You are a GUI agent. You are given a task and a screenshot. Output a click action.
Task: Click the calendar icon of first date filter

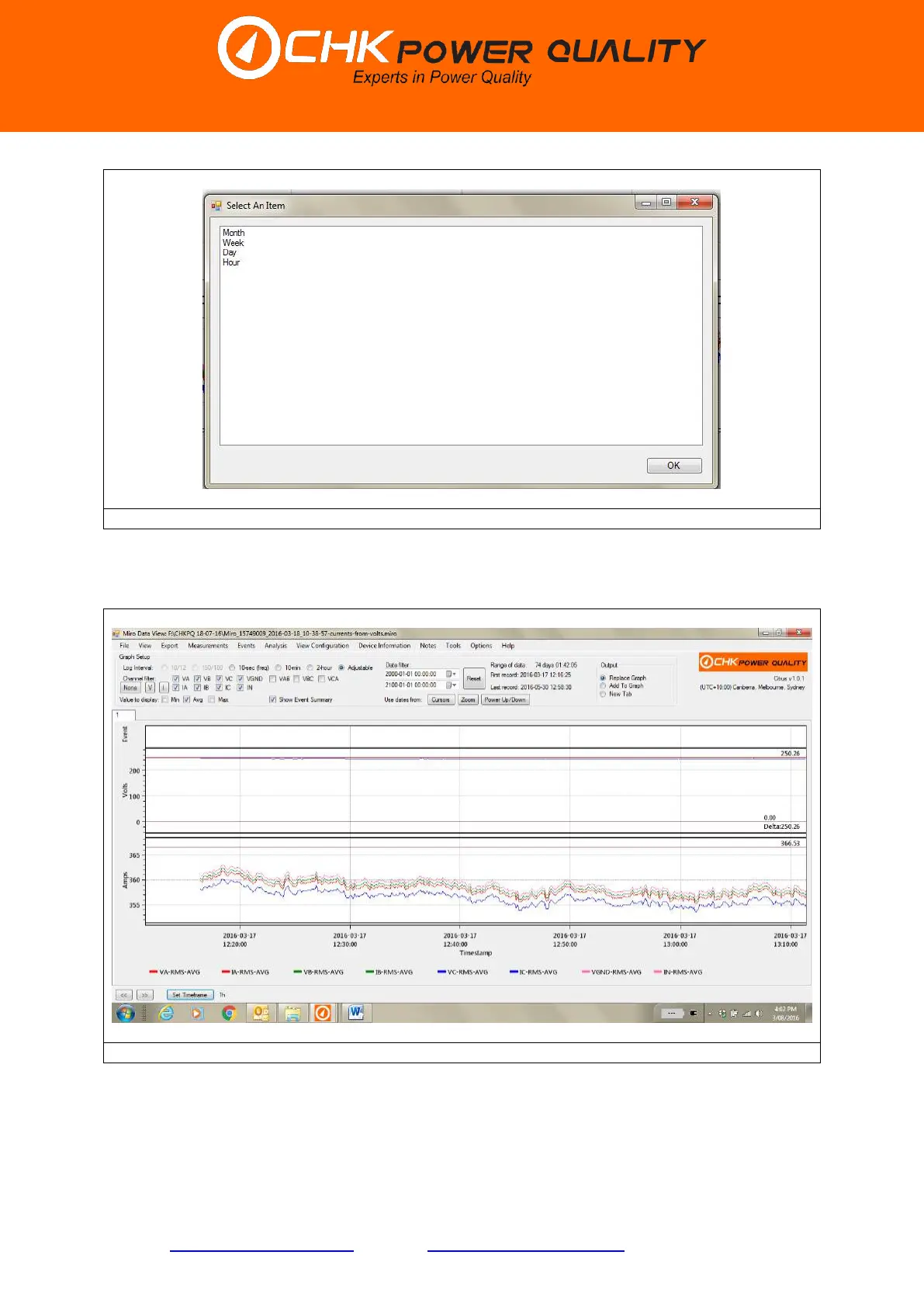451,674
